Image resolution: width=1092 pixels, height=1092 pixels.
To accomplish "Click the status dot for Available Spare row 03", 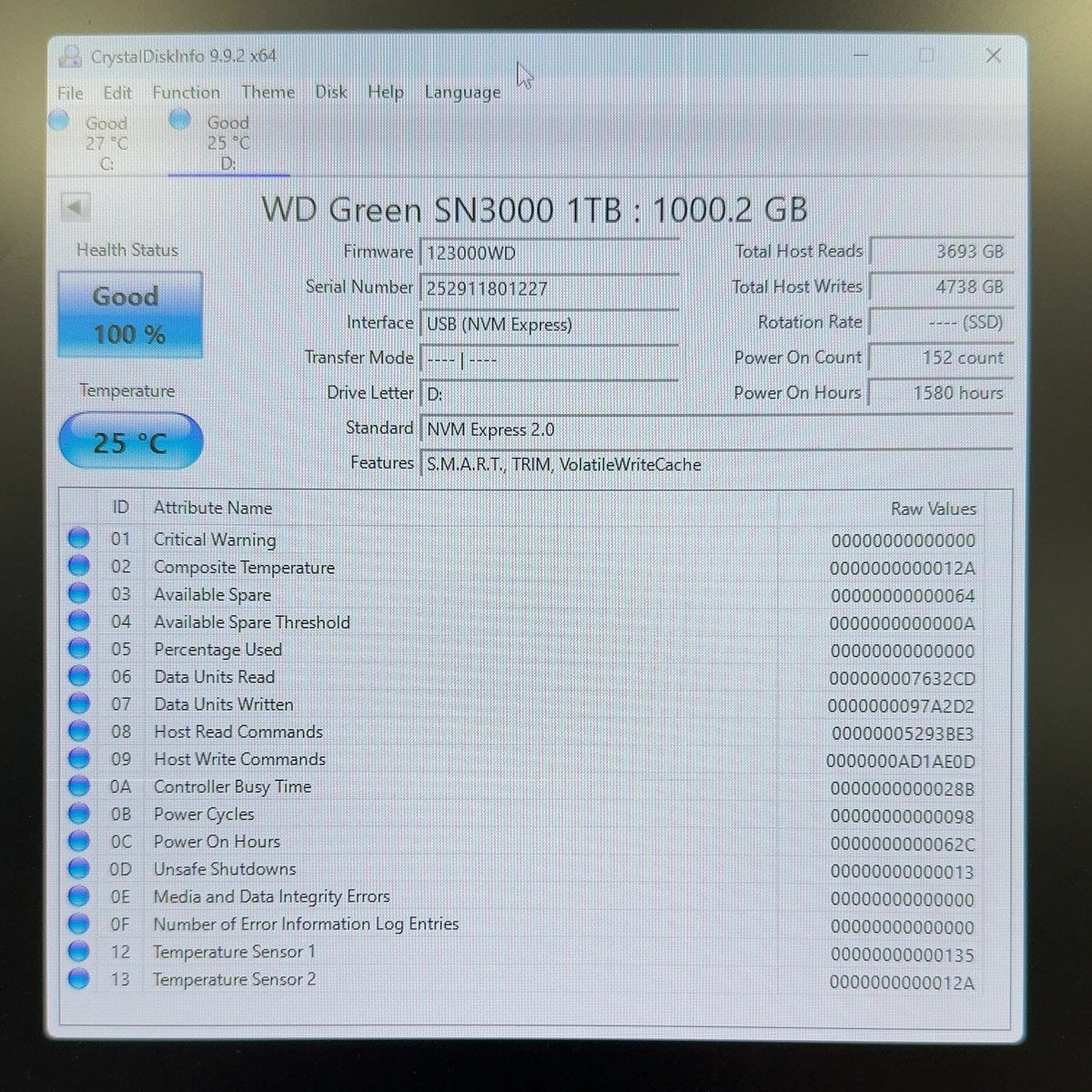I will (79, 593).
